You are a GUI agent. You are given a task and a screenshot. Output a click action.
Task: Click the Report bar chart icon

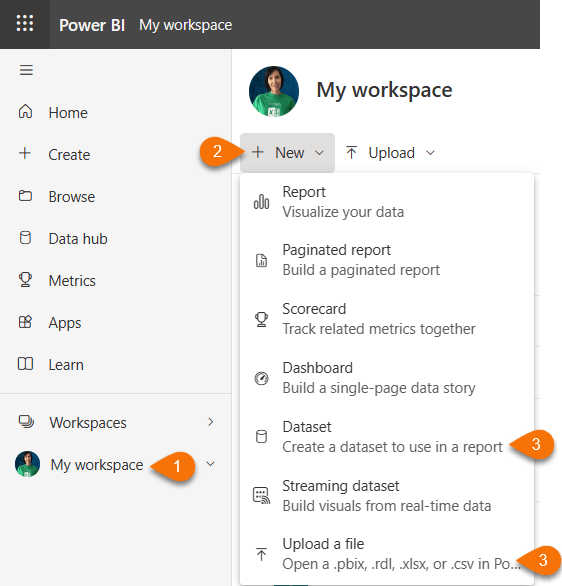point(261,202)
